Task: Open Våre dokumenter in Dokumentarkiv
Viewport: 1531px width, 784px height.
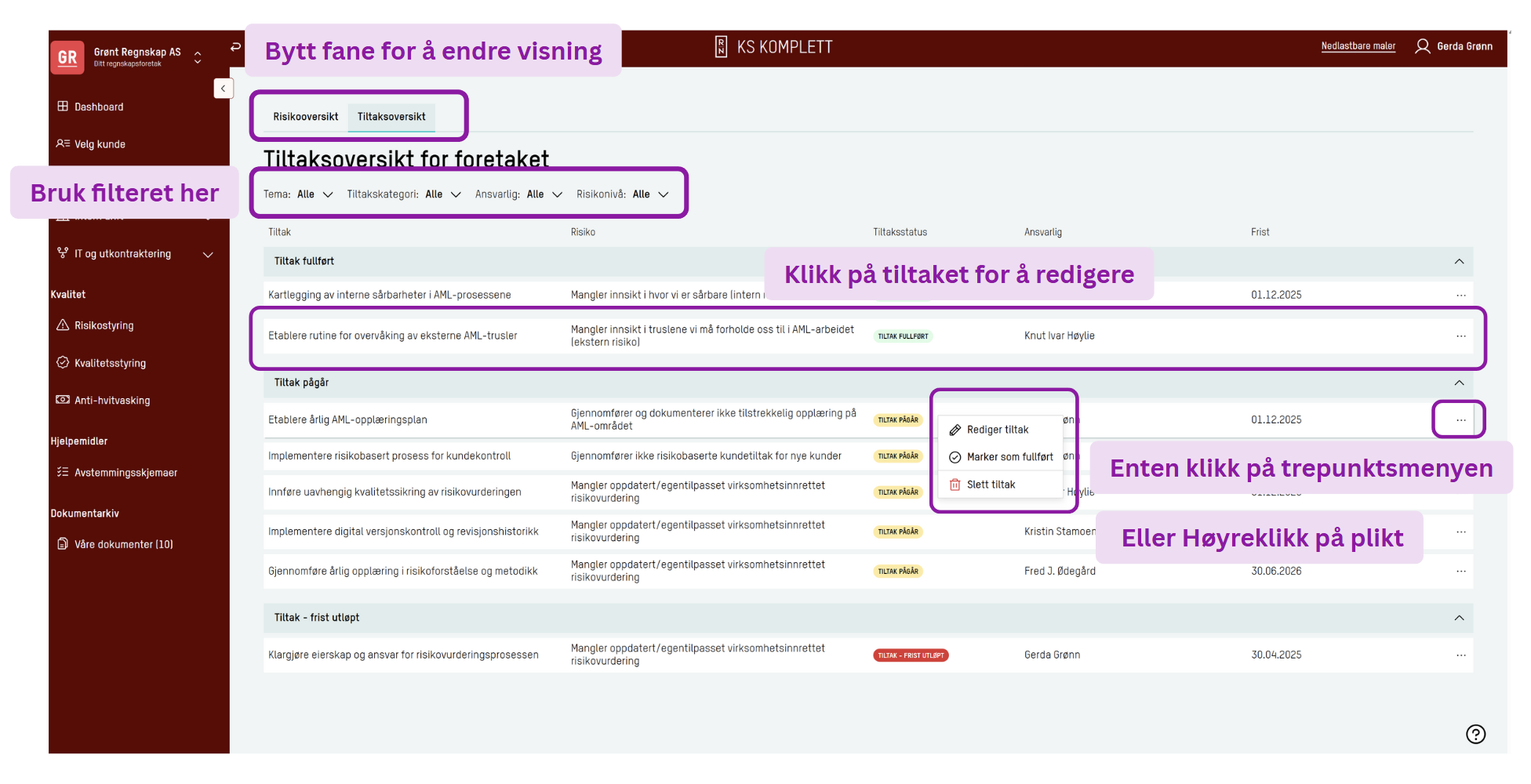Action: tap(123, 543)
